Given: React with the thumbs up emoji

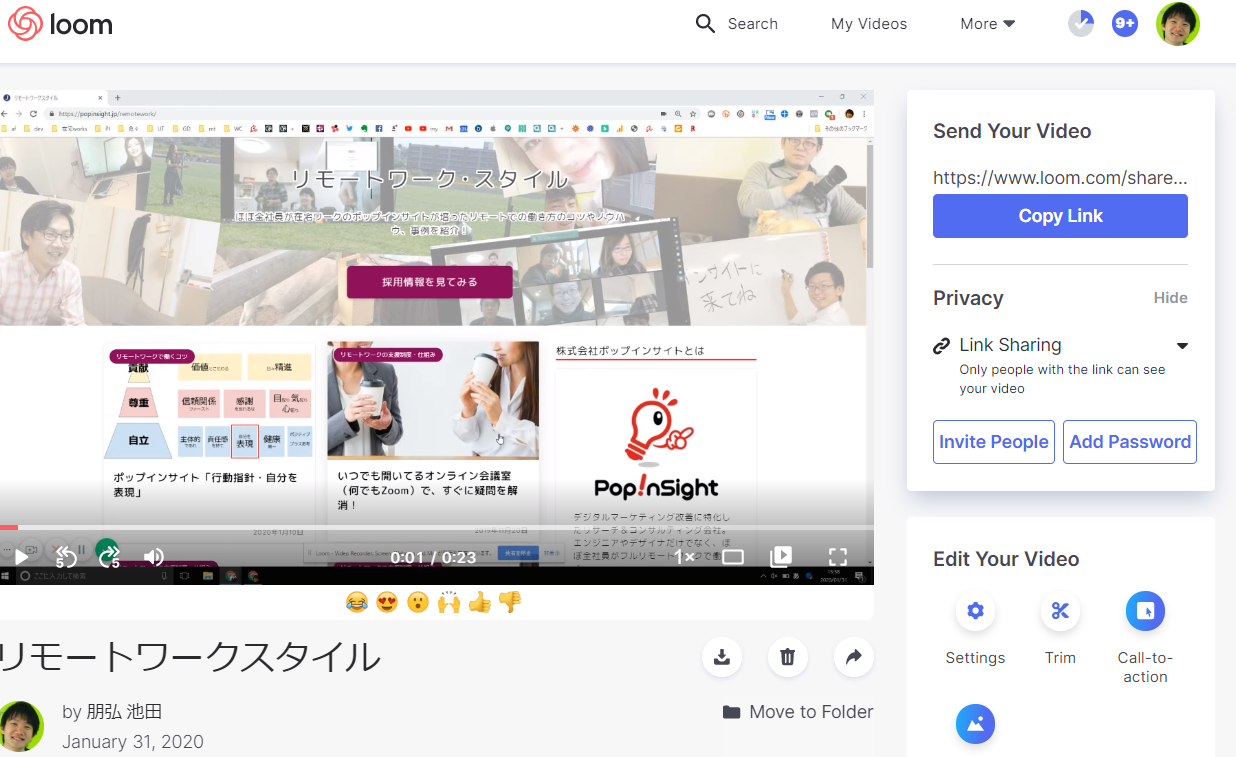Looking at the screenshot, I should point(479,602).
